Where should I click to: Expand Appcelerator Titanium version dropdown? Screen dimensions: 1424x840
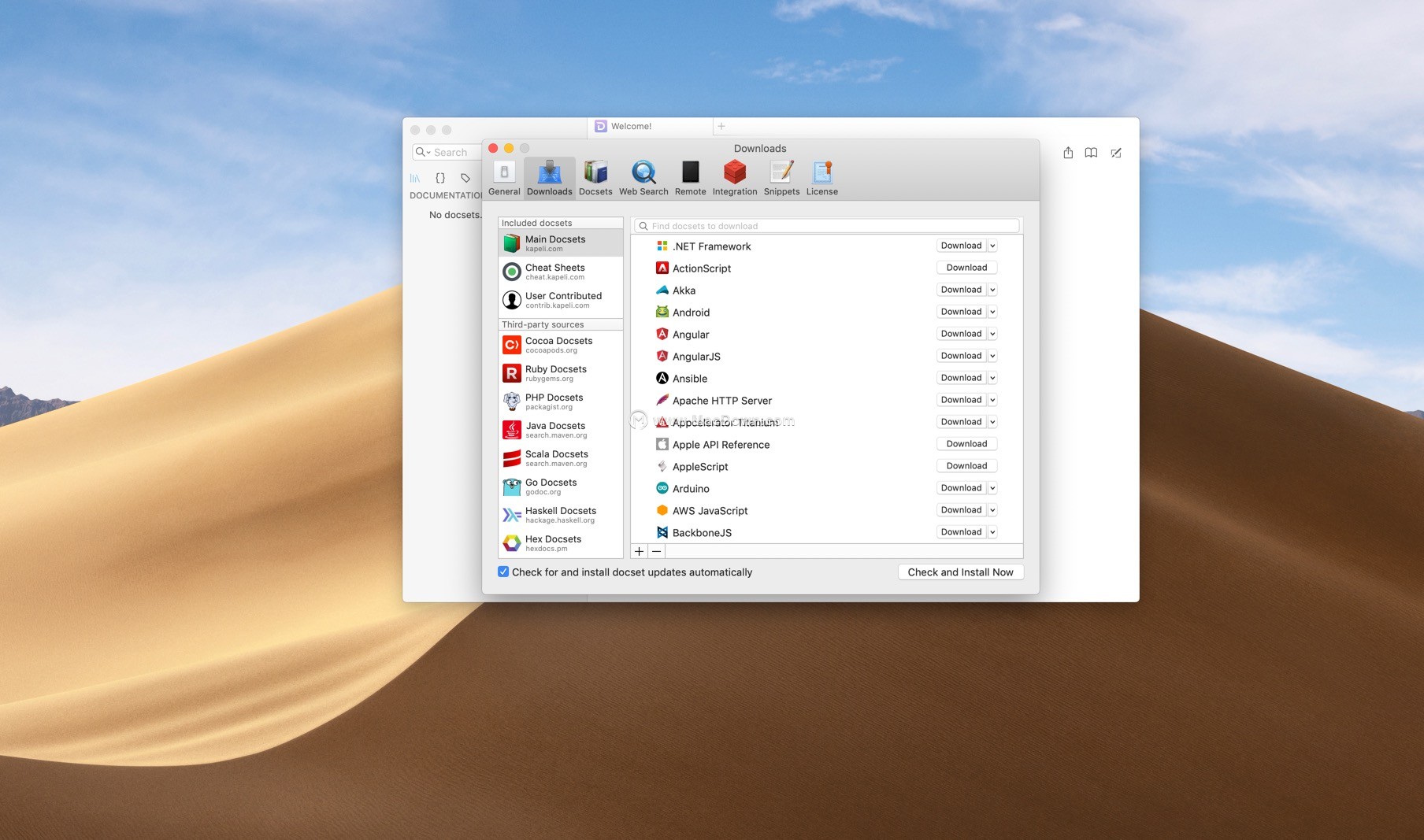992,422
